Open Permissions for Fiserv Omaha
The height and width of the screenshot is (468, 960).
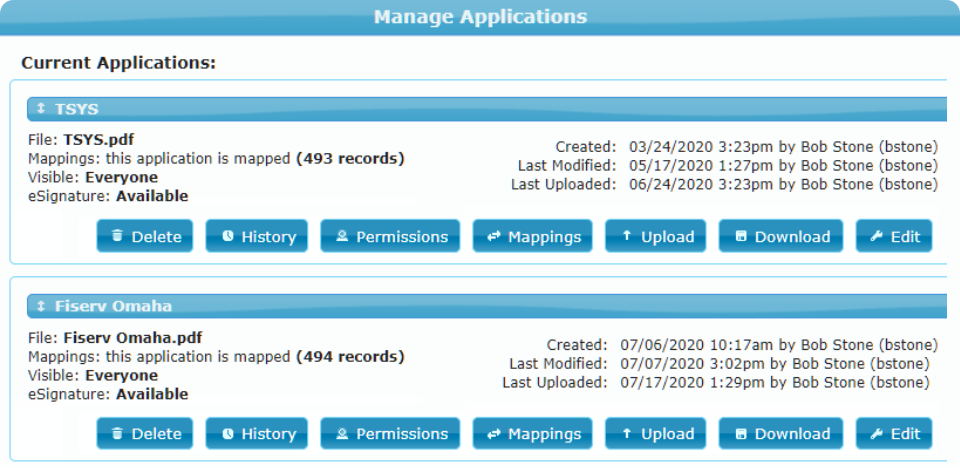click(390, 434)
